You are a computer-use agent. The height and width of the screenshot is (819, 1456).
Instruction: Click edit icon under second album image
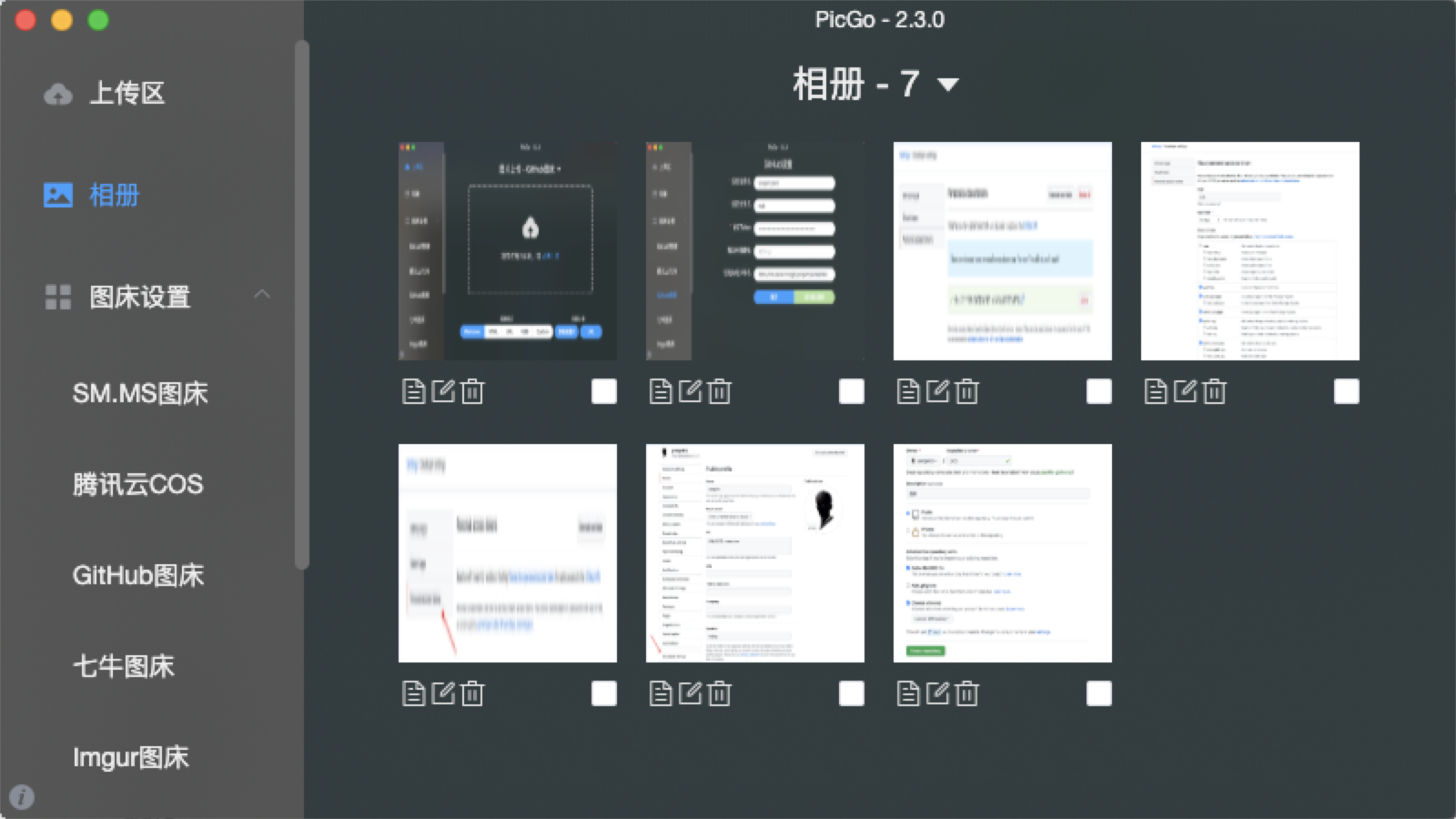coord(691,391)
